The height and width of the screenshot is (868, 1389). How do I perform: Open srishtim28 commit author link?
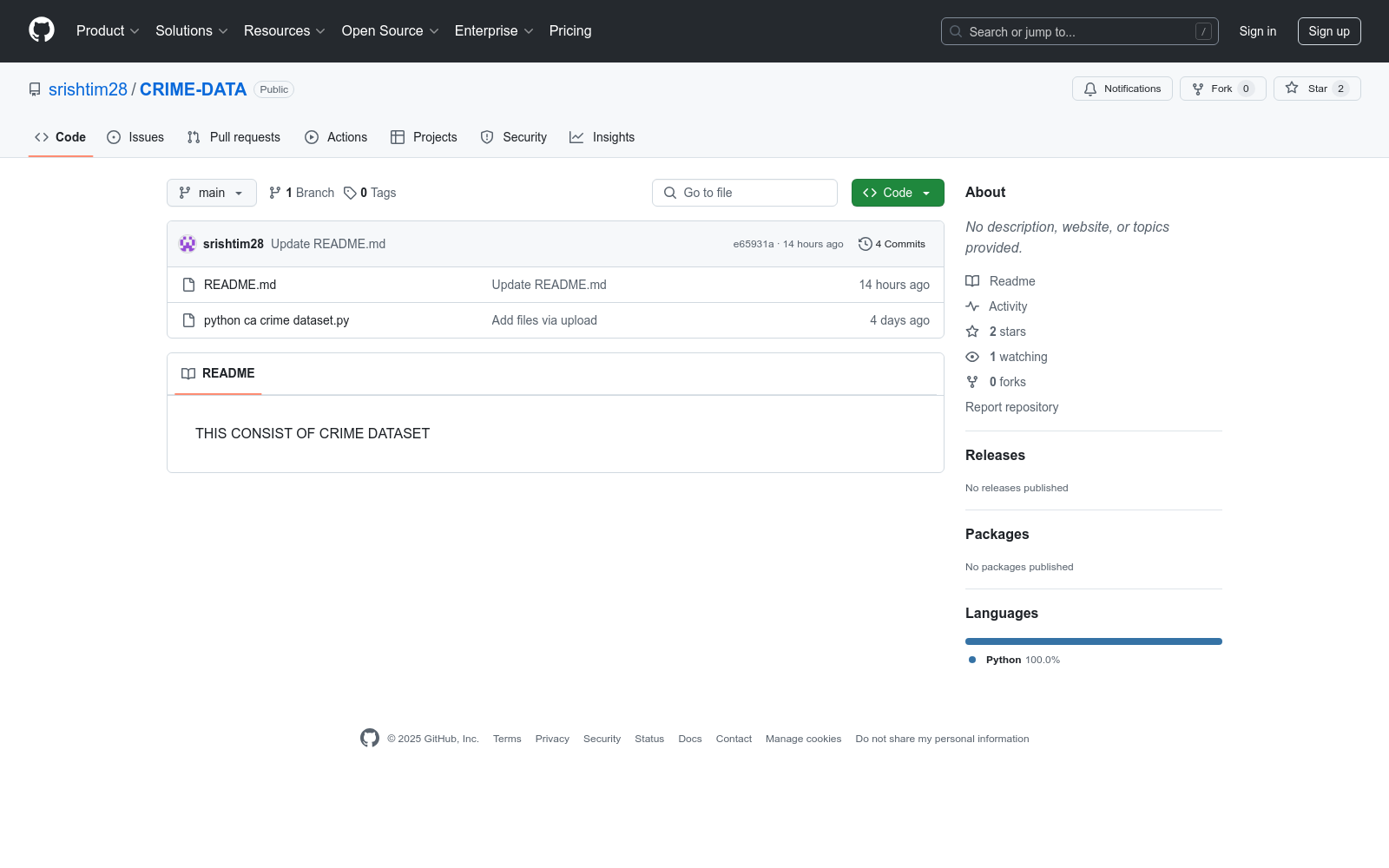pyautogui.click(x=234, y=244)
